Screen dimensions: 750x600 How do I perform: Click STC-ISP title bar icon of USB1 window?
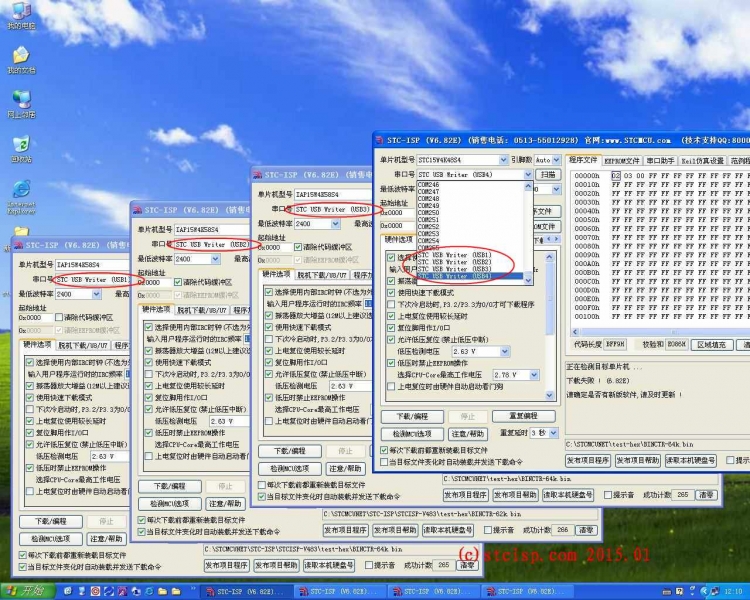pos(18,245)
